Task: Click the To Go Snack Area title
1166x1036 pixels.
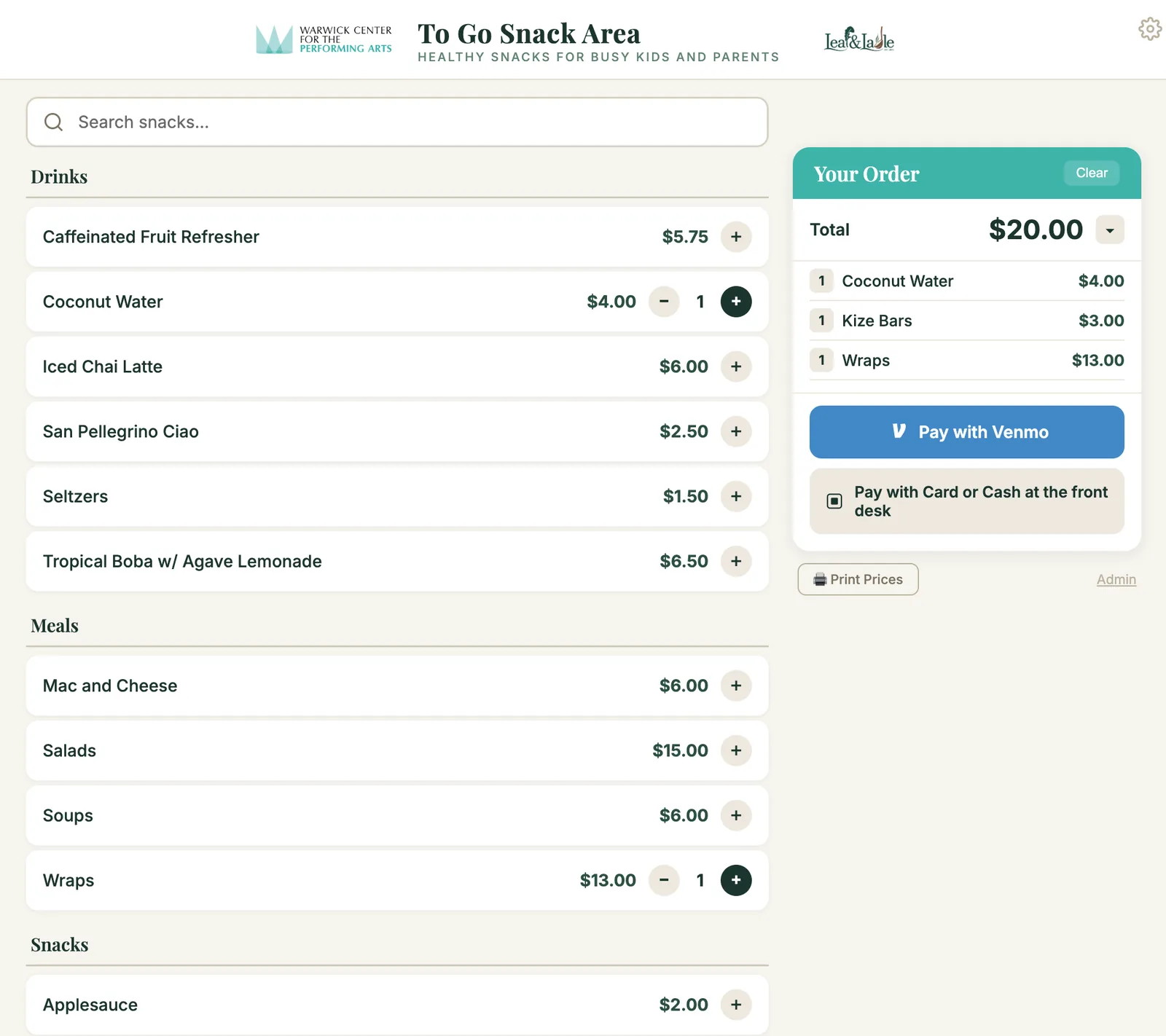Action: point(529,34)
